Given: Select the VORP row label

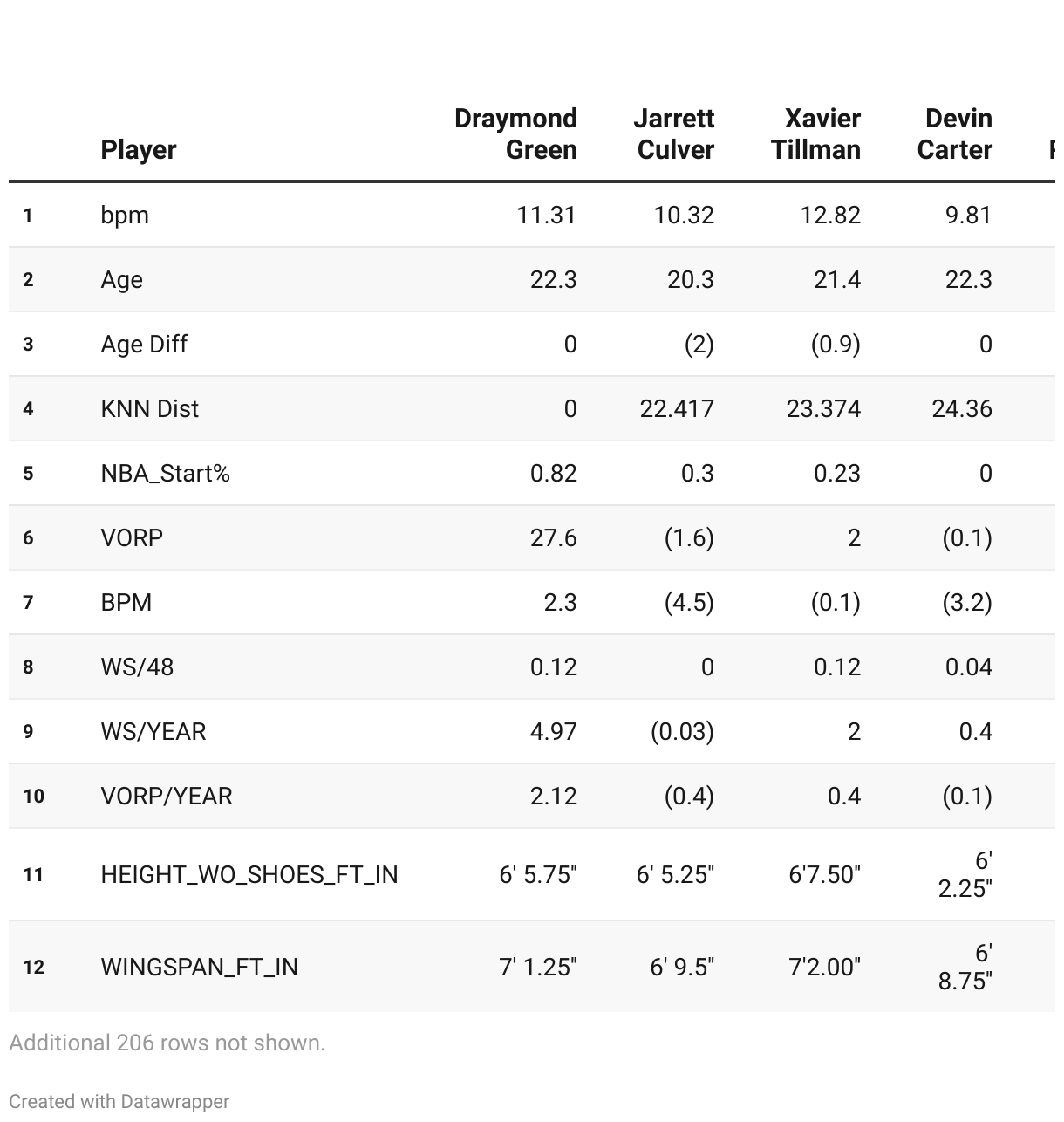Looking at the screenshot, I should [x=132, y=537].
